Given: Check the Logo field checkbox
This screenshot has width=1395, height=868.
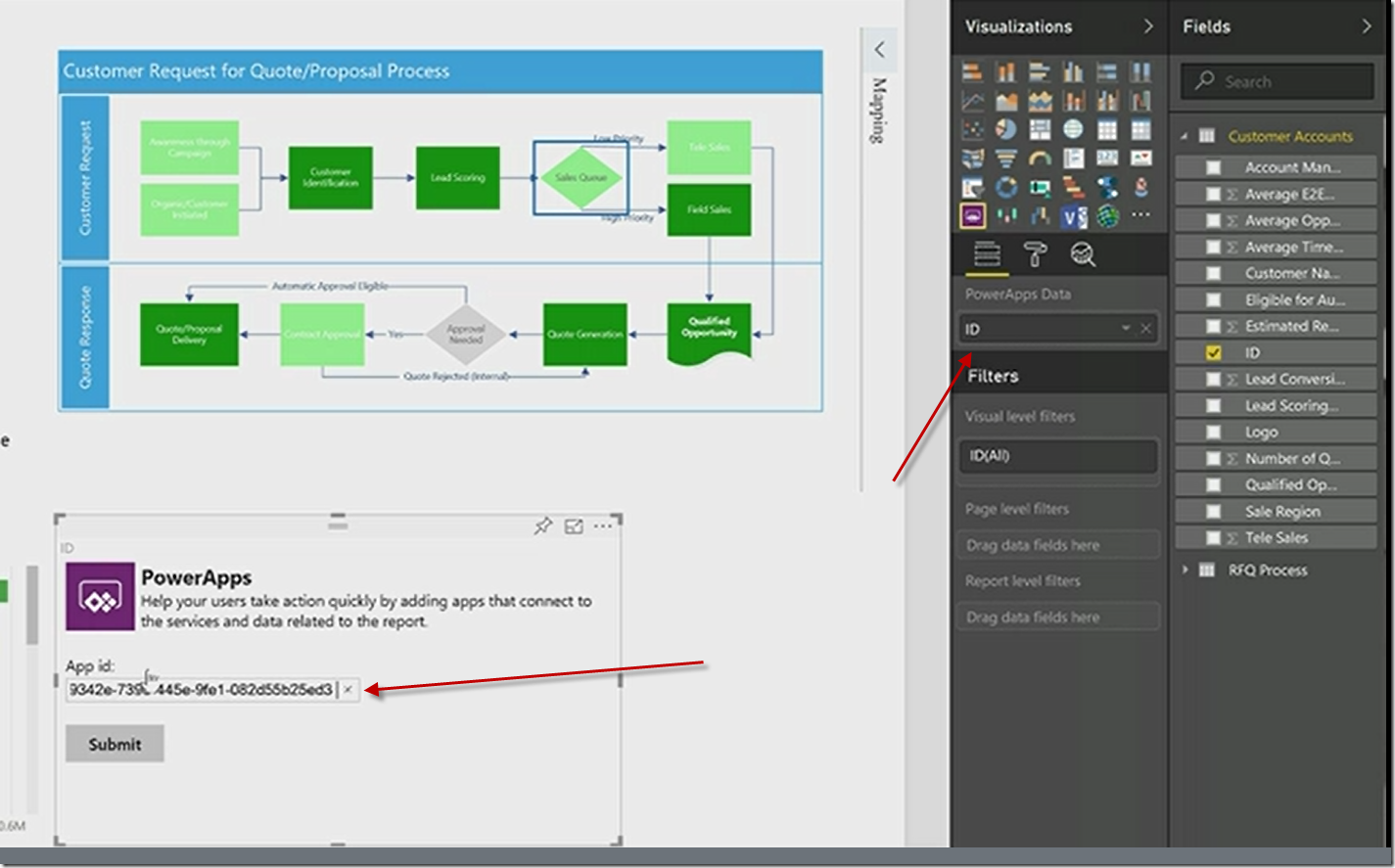Looking at the screenshot, I should (x=1213, y=432).
